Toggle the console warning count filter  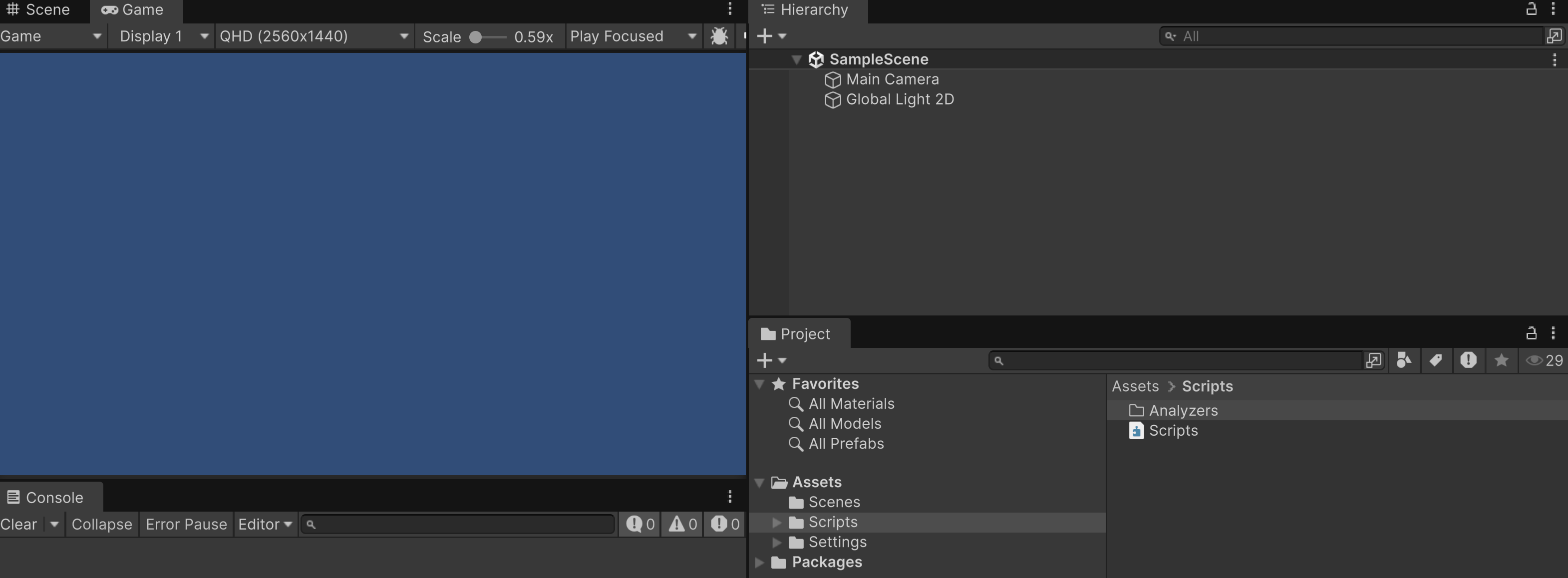(x=683, y=525)
